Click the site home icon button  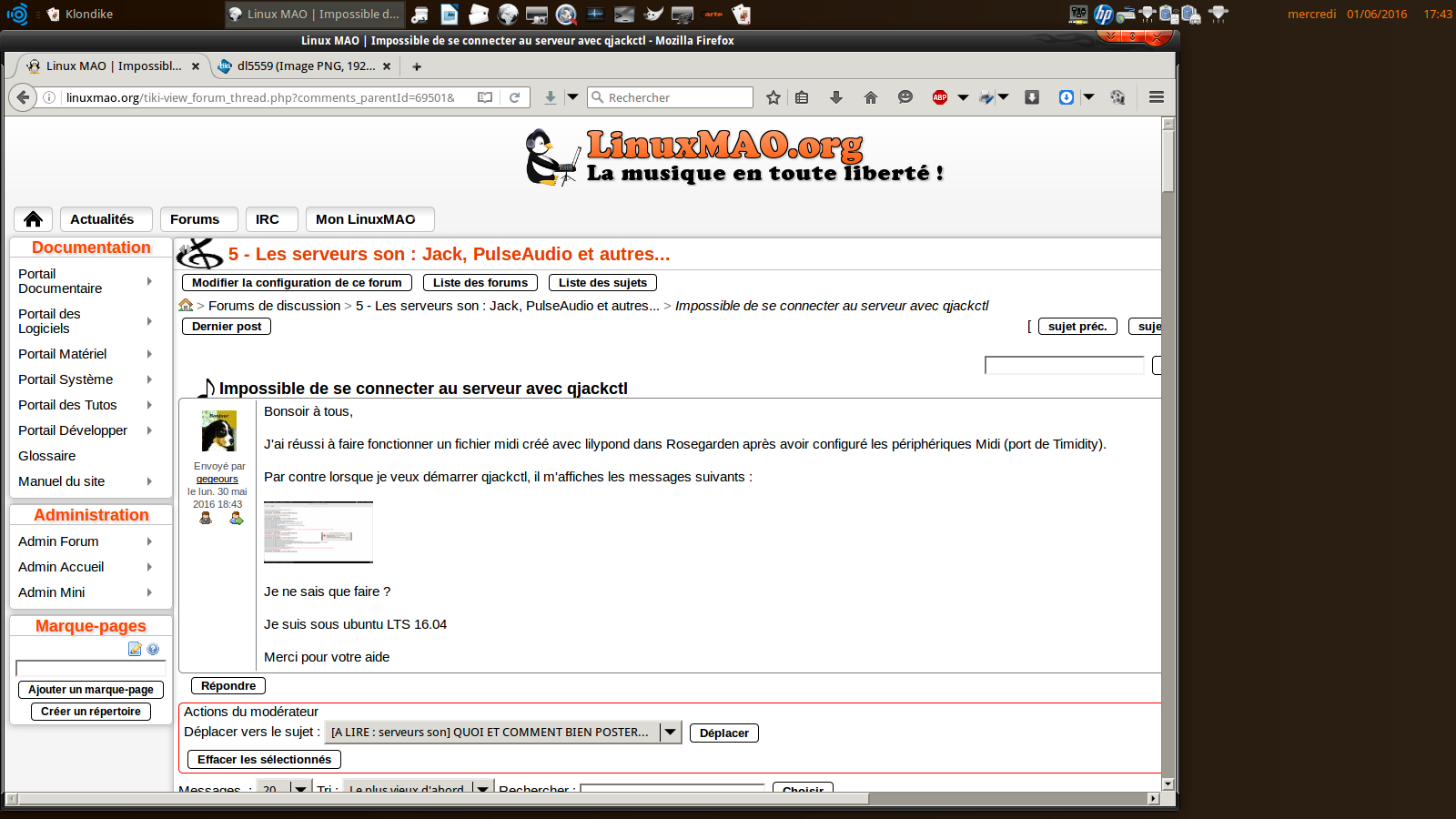(x=34, y=219)
